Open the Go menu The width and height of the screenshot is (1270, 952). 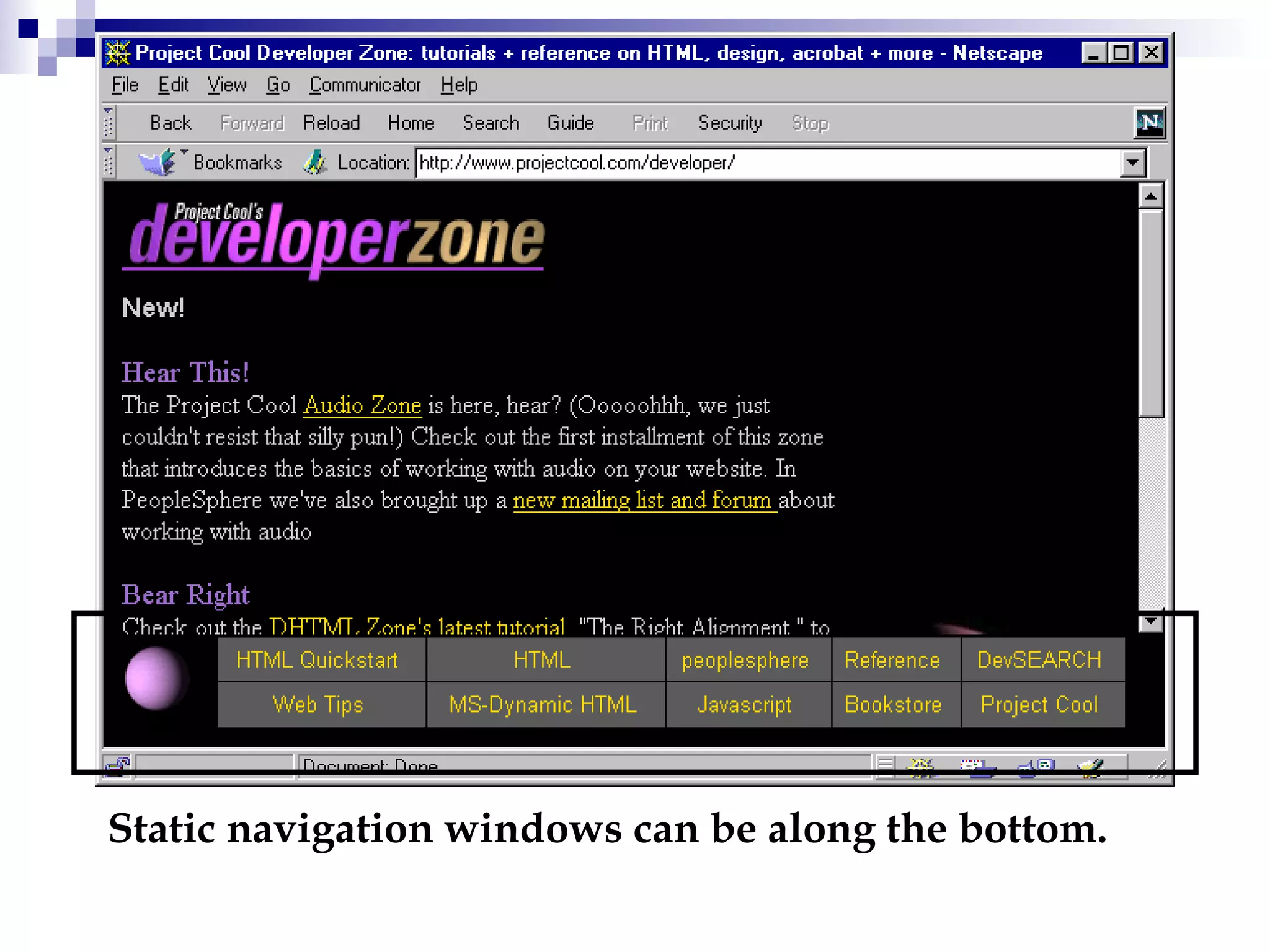[278, 84]
